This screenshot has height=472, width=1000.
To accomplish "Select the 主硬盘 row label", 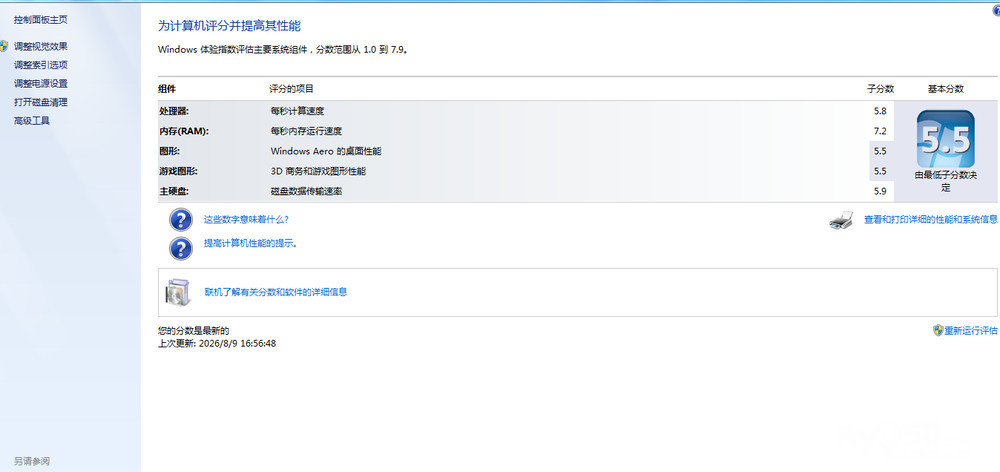I will (x=173, y=191).
